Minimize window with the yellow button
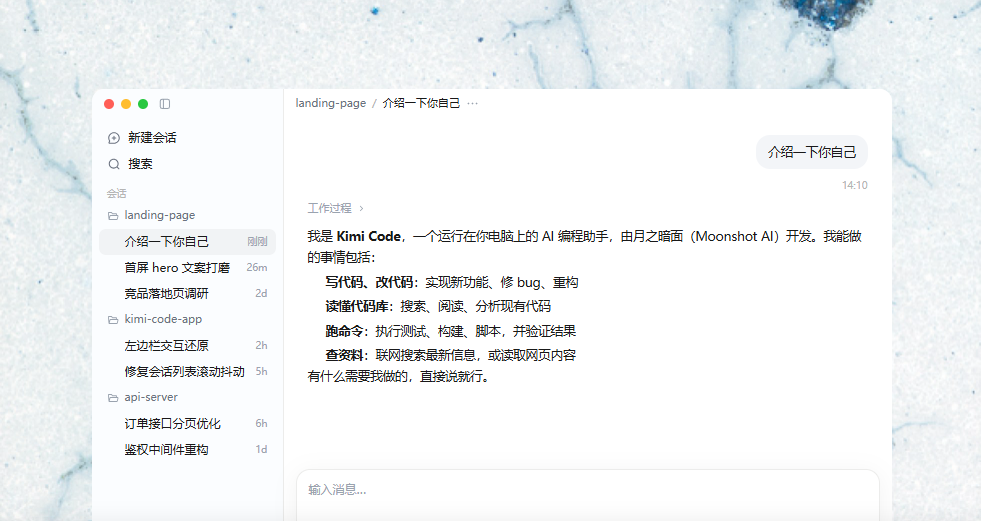 click(x=126, y=104)
